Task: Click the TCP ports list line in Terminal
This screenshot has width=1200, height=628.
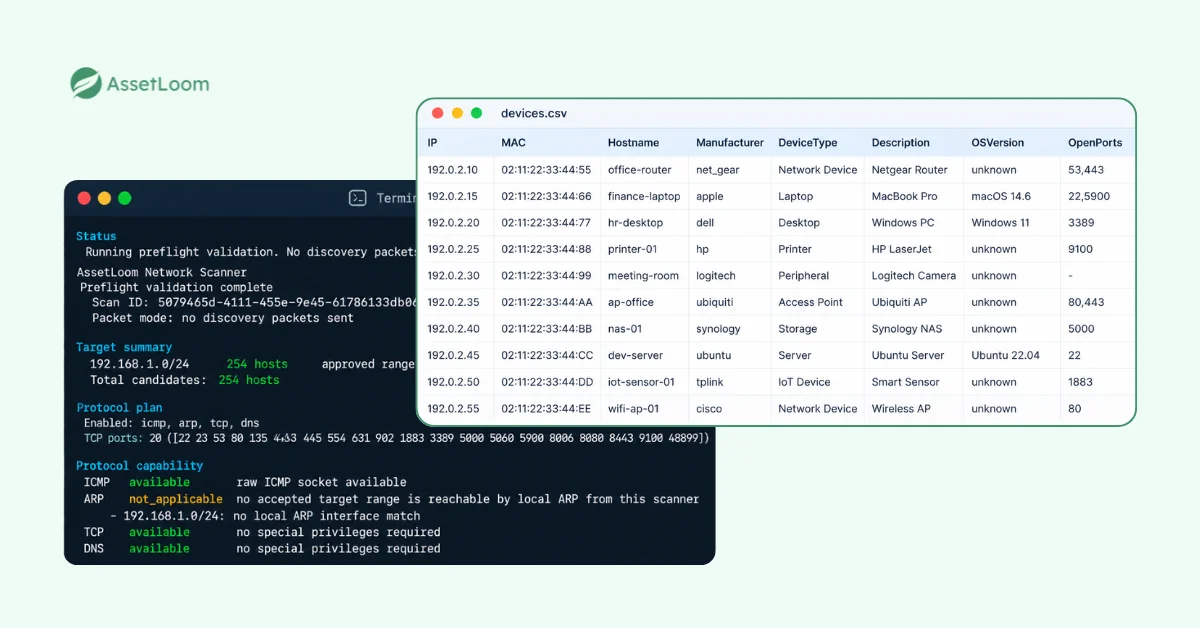Action: coord(397,438)
